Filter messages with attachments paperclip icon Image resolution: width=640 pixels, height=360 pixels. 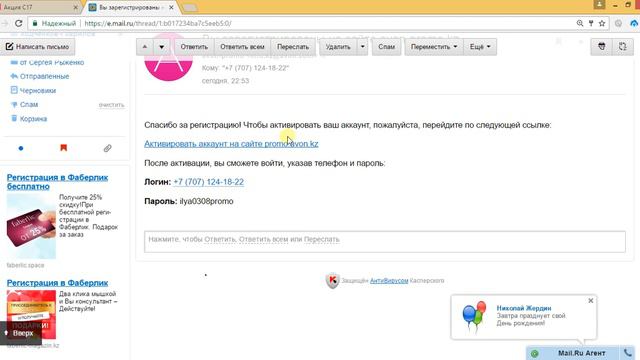[107, 148]
